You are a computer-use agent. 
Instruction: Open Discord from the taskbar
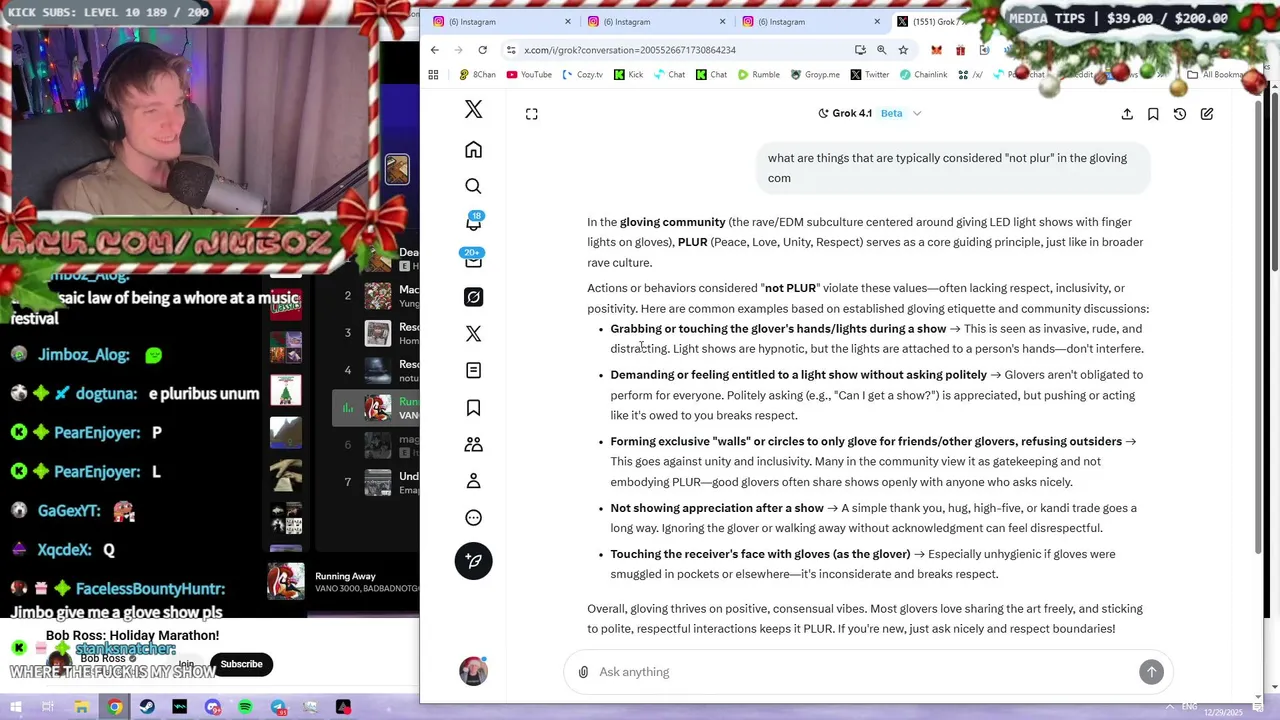pyautogui.click(x=212, y=707)
